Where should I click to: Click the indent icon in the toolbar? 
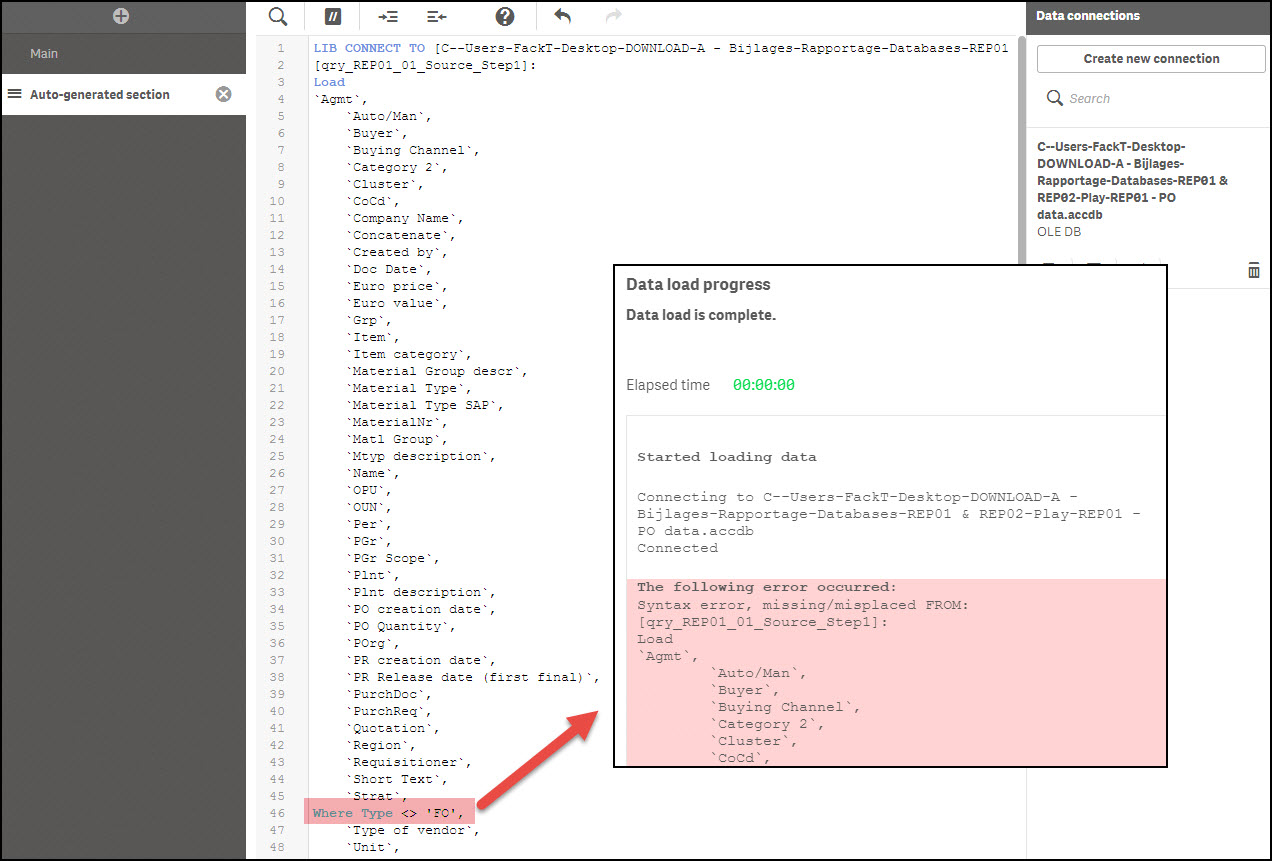tap(388, 16)
